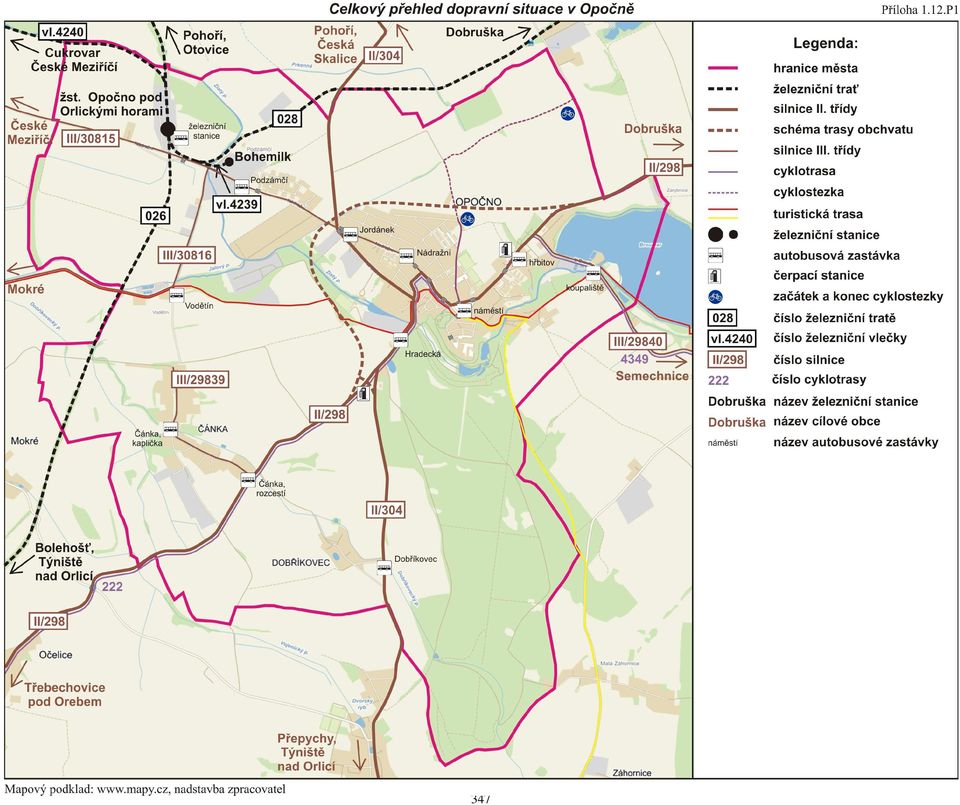Click the ČÁNKA village label
The image size is (960, 805).
click(212, 429)
